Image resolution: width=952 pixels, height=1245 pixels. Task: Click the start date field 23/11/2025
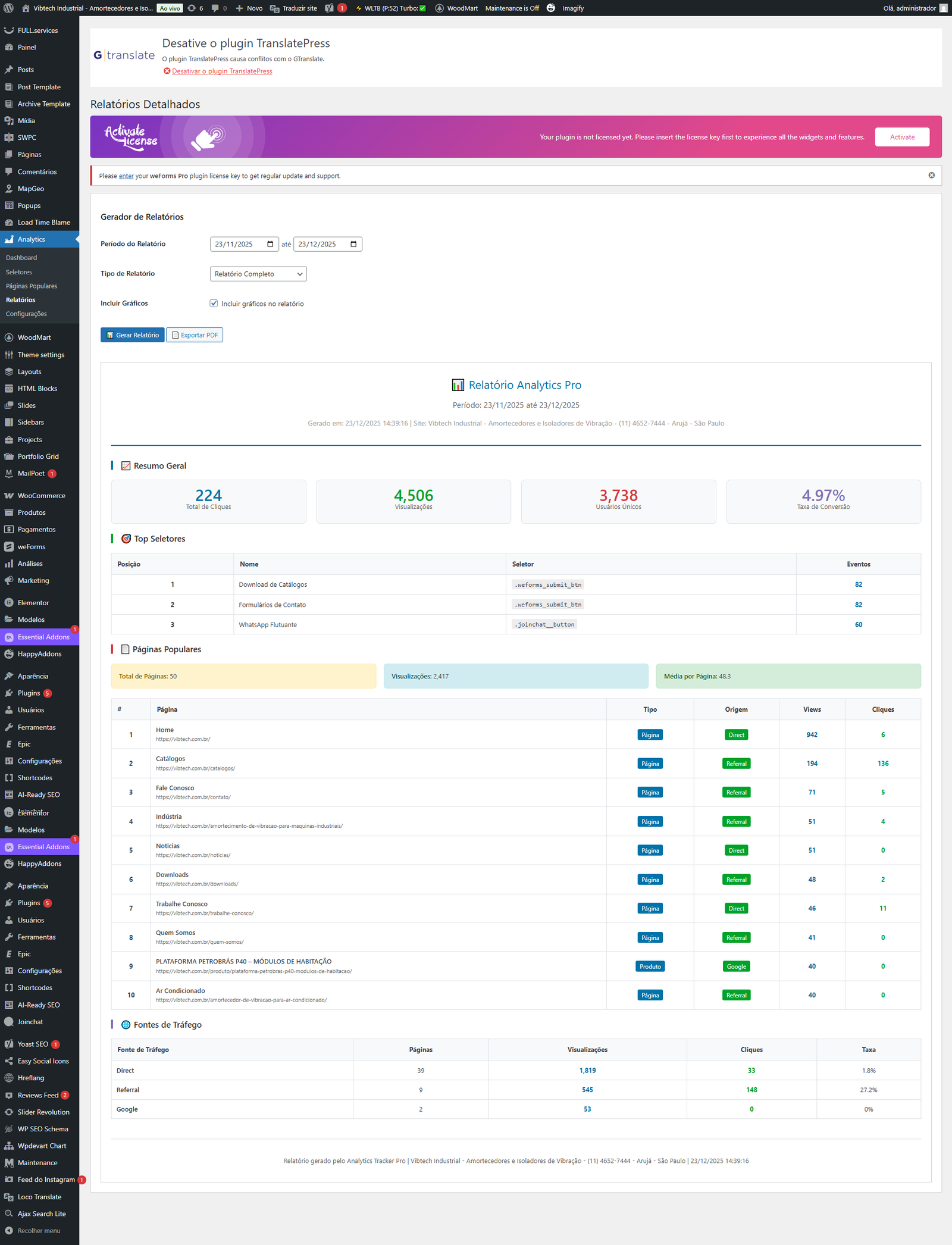click(234, 244)
